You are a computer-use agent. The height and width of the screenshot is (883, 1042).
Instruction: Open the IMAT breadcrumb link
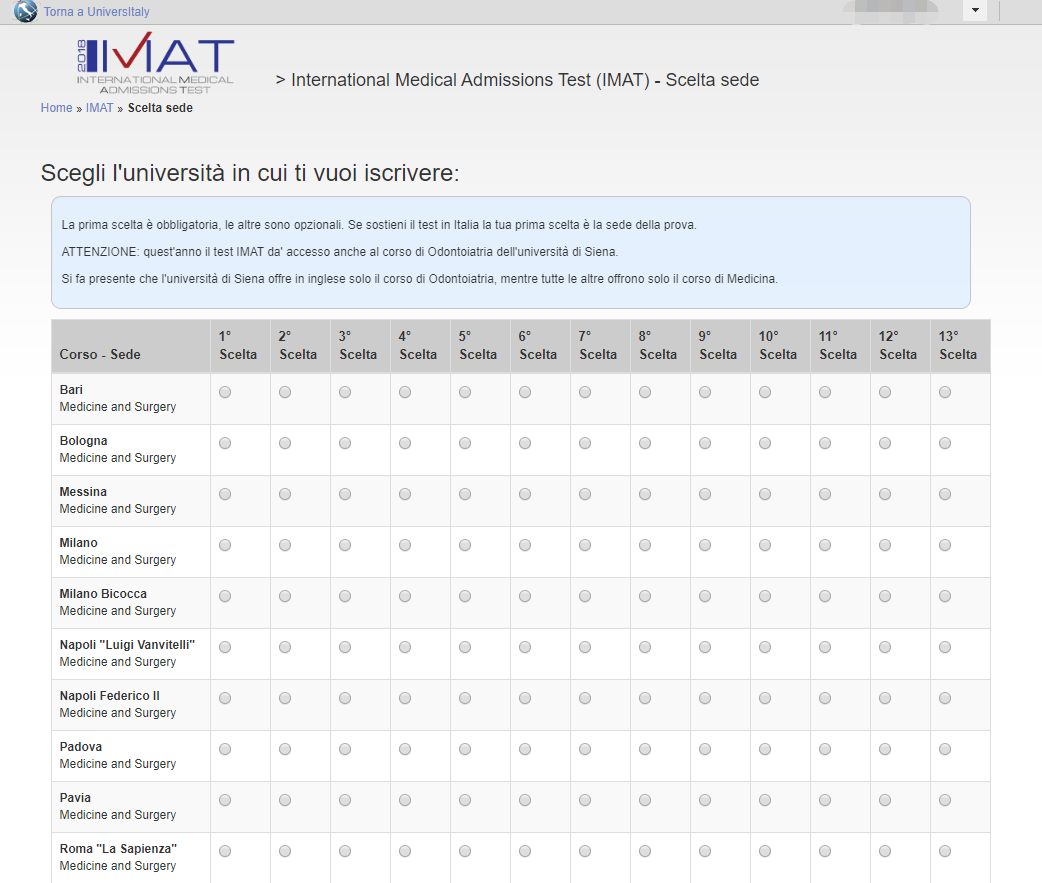[x=100, y=108]
